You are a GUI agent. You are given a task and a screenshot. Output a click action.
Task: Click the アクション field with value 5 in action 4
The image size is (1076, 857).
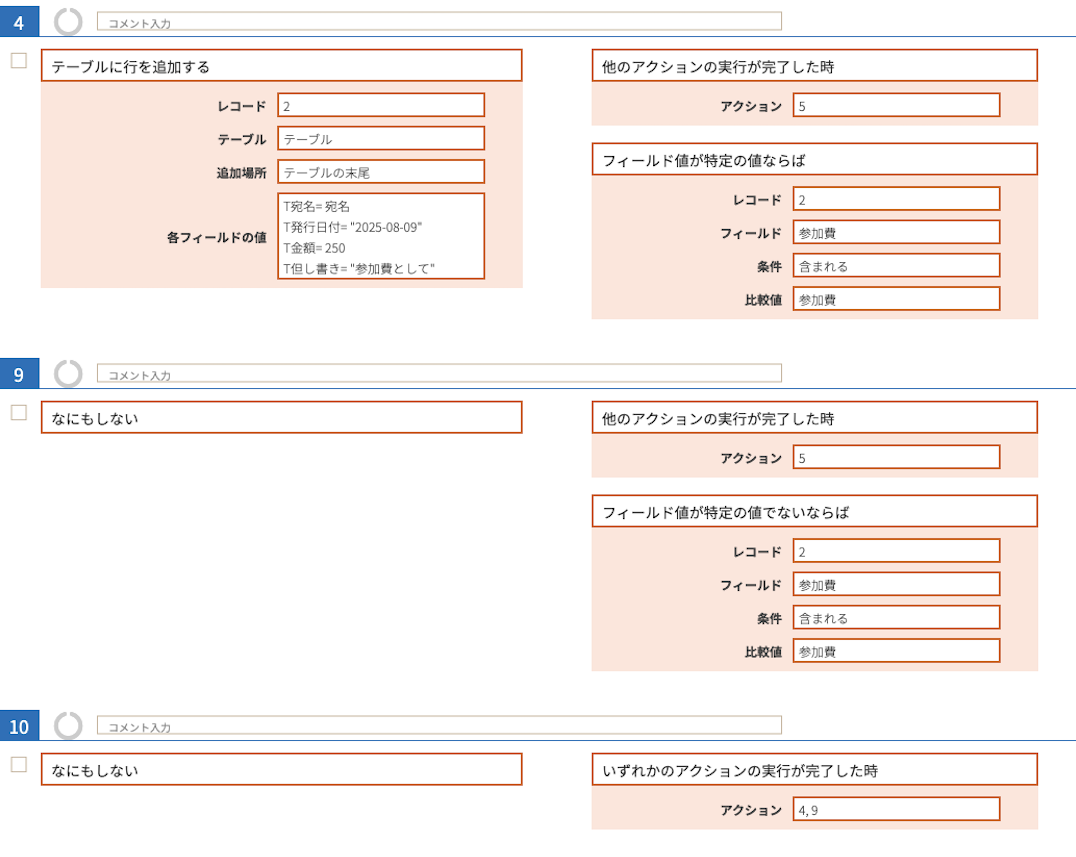pyautogui.click(x=896, y=106)
